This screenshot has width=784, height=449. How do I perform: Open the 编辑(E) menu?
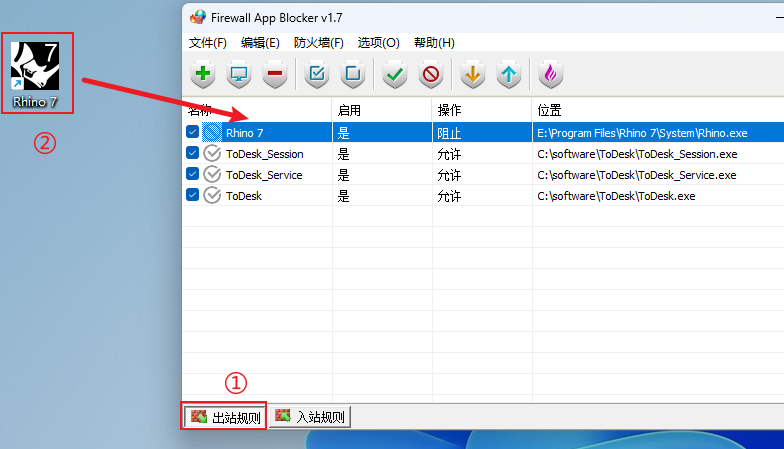click(x=260, y=43)
